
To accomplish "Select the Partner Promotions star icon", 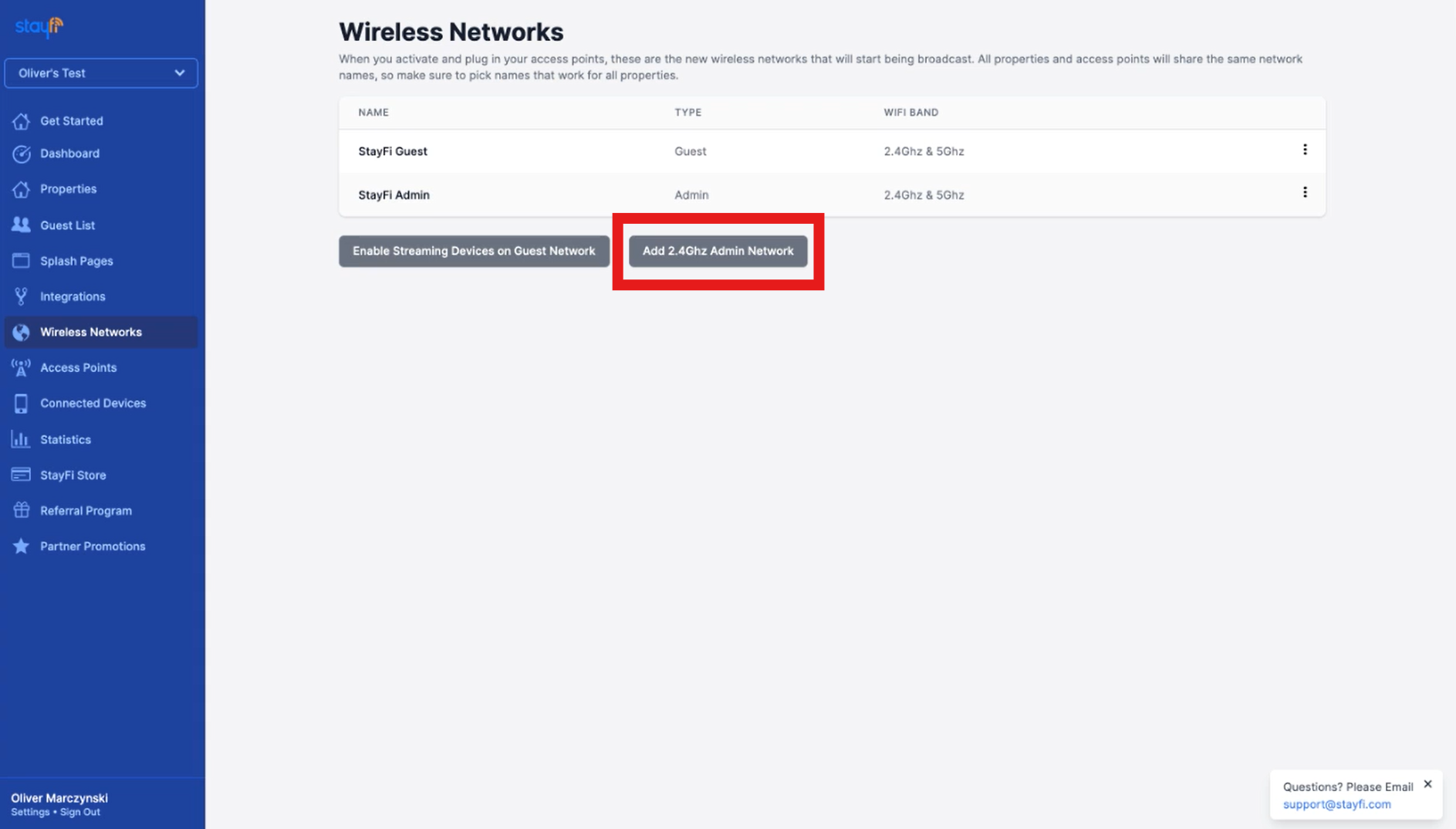I will pos(21,546).
